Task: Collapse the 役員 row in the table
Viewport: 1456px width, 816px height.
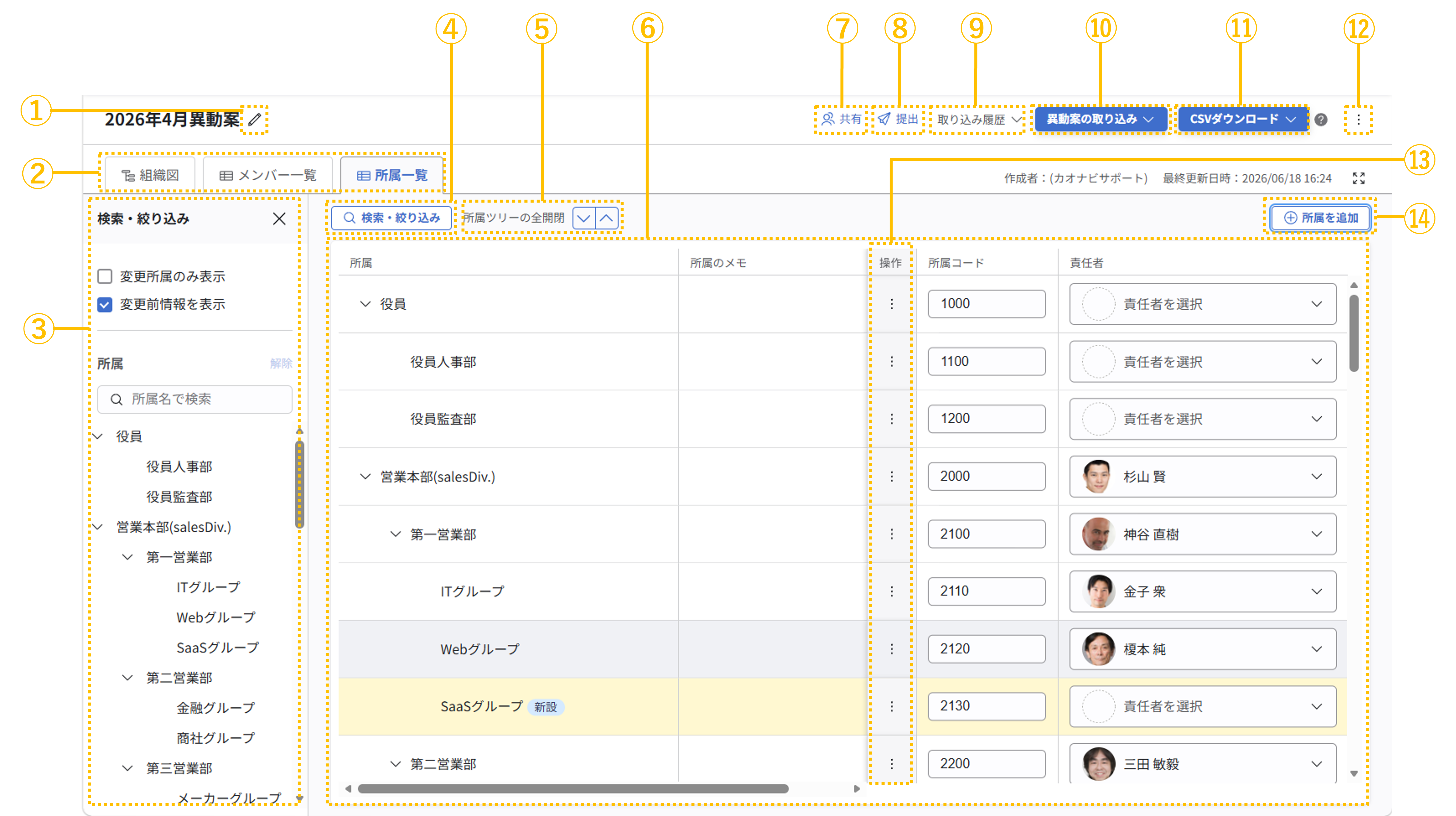Action: (365, 304)
